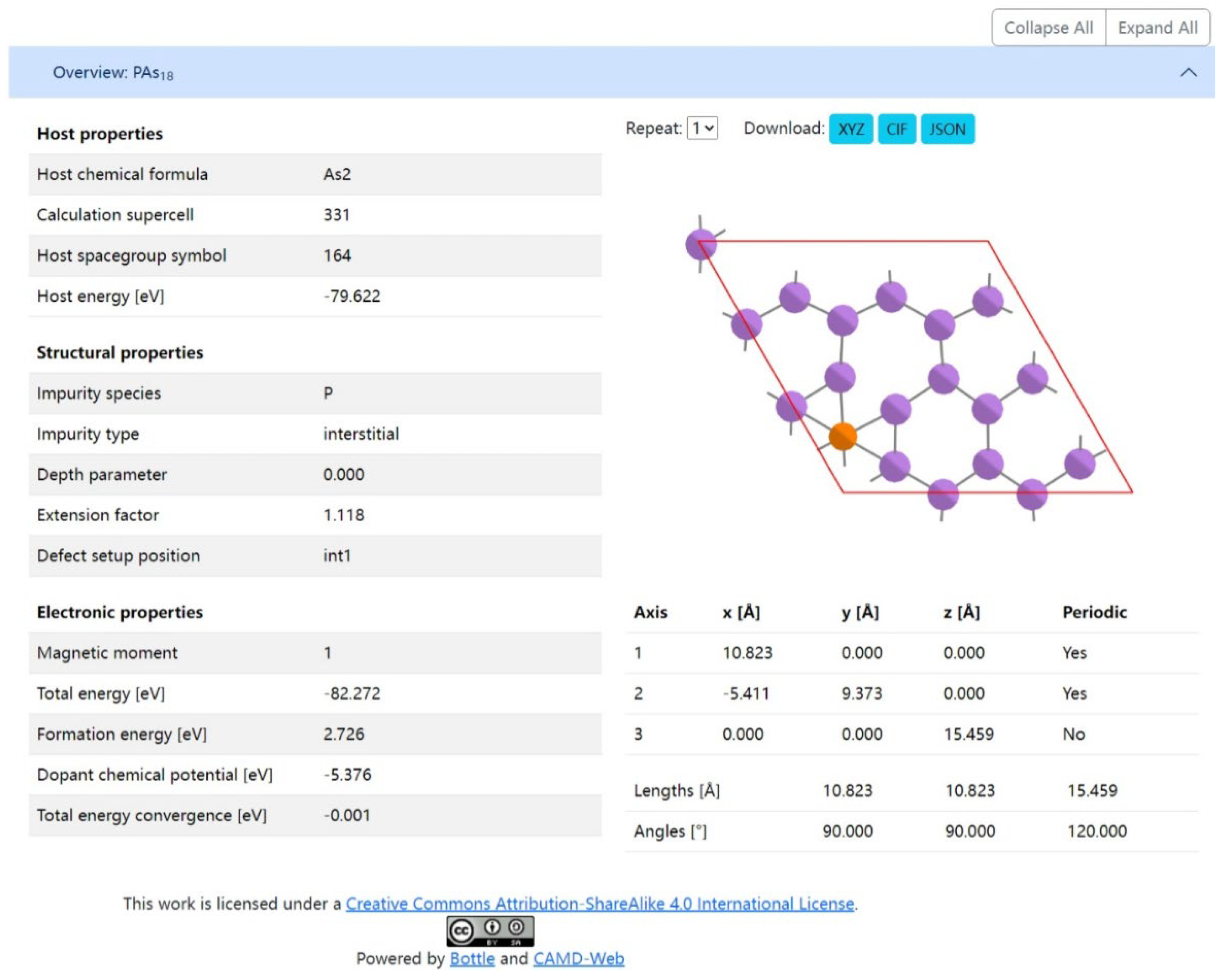
Task: Open the CAMD-Web link
Action: [x=578, y=959]
